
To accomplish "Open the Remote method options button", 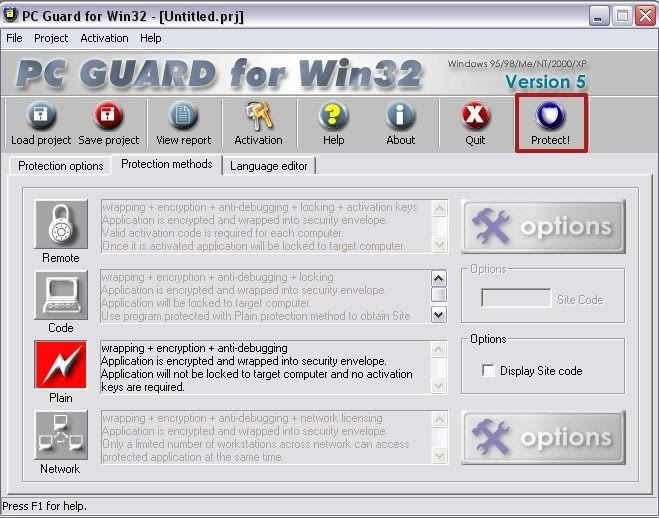I will 543,226.
